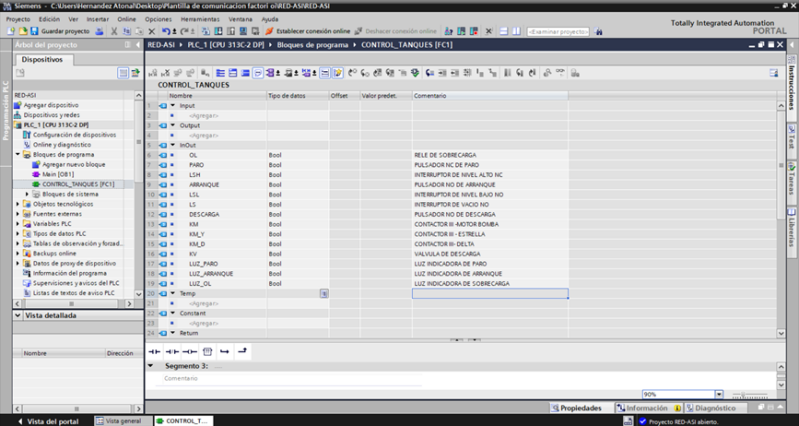Click the comment cell of Temp row

(x=490, y=294)
